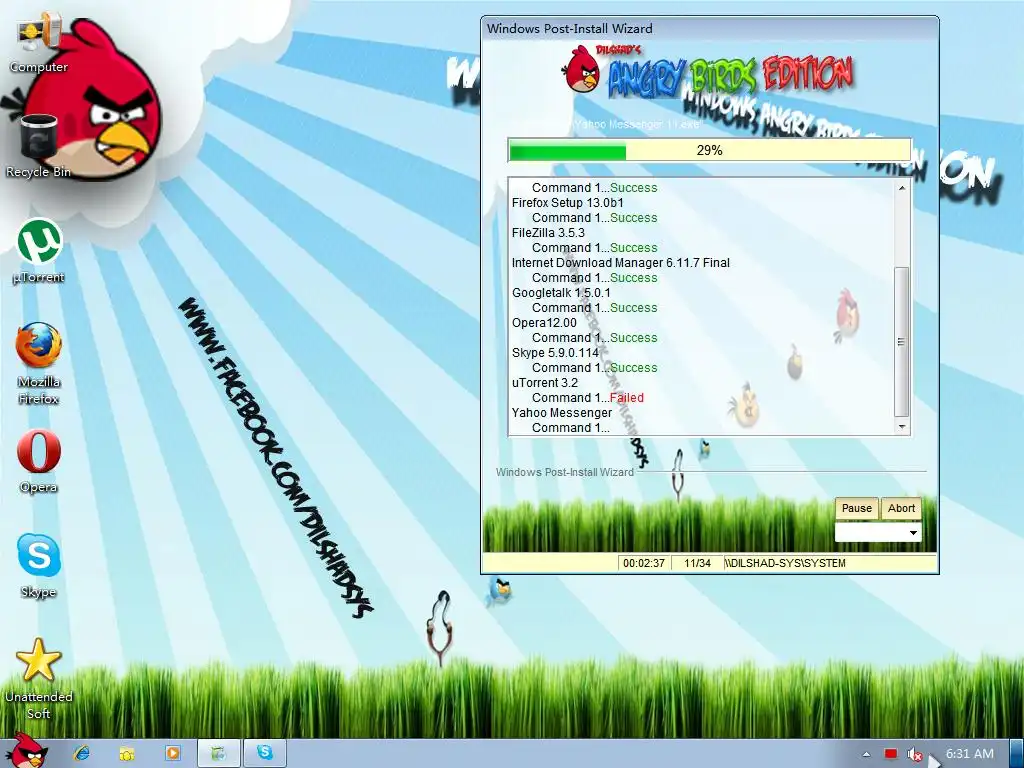Select the 'Skype 5.9.0.114' log line
The height and width of the screenshot is (768, 1024).
[555, 353]
